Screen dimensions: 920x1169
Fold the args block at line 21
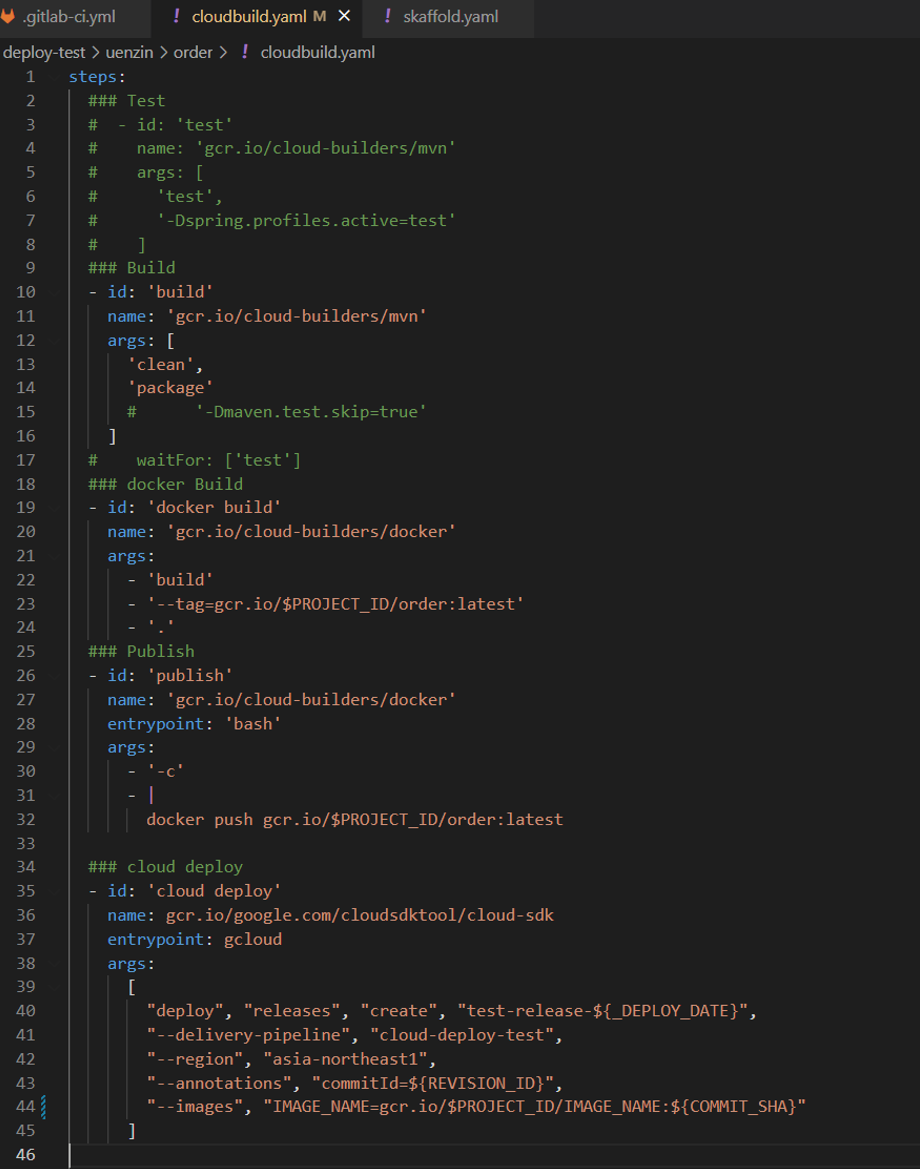coord(55,556)
